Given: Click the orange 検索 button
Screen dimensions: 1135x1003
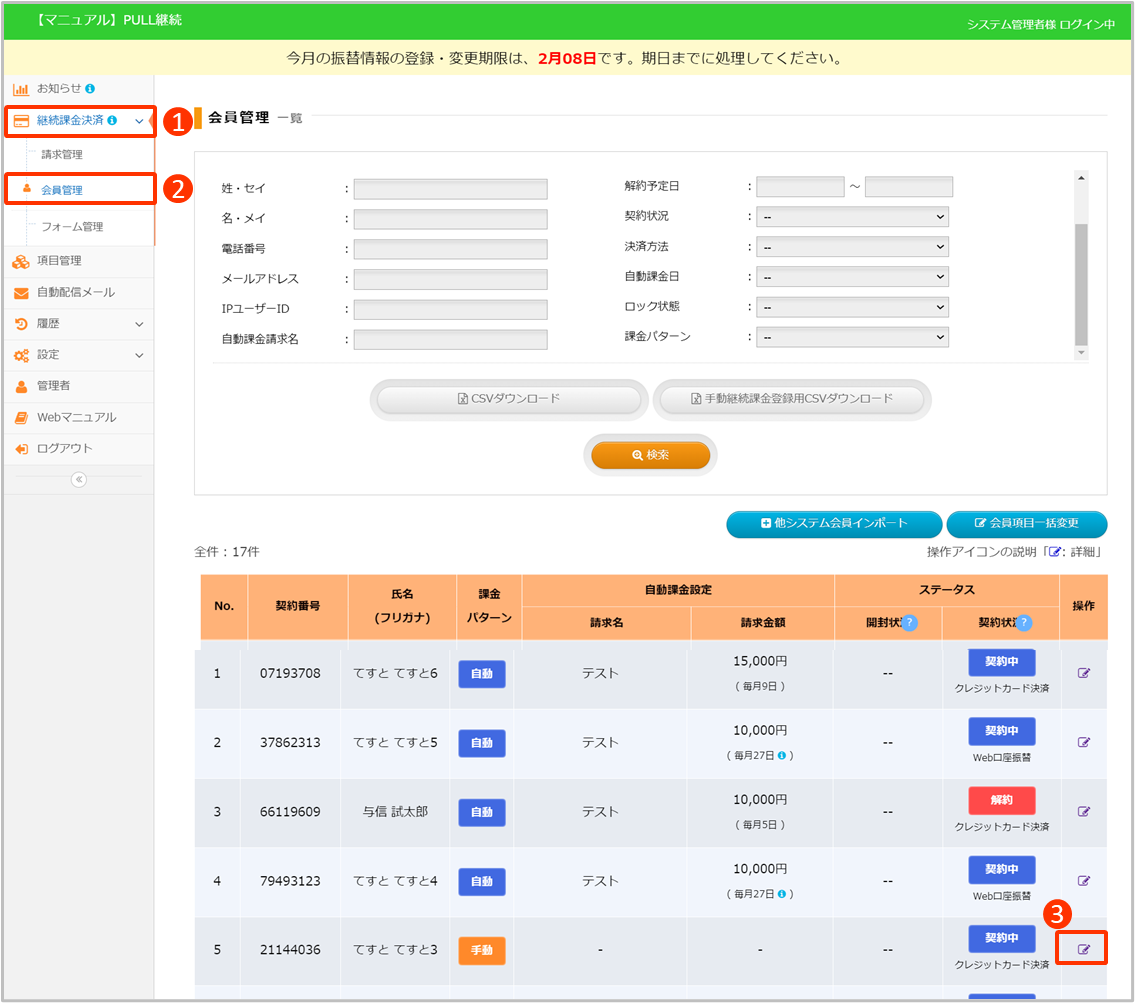Looking at the screenshot, I should point(651,455).
